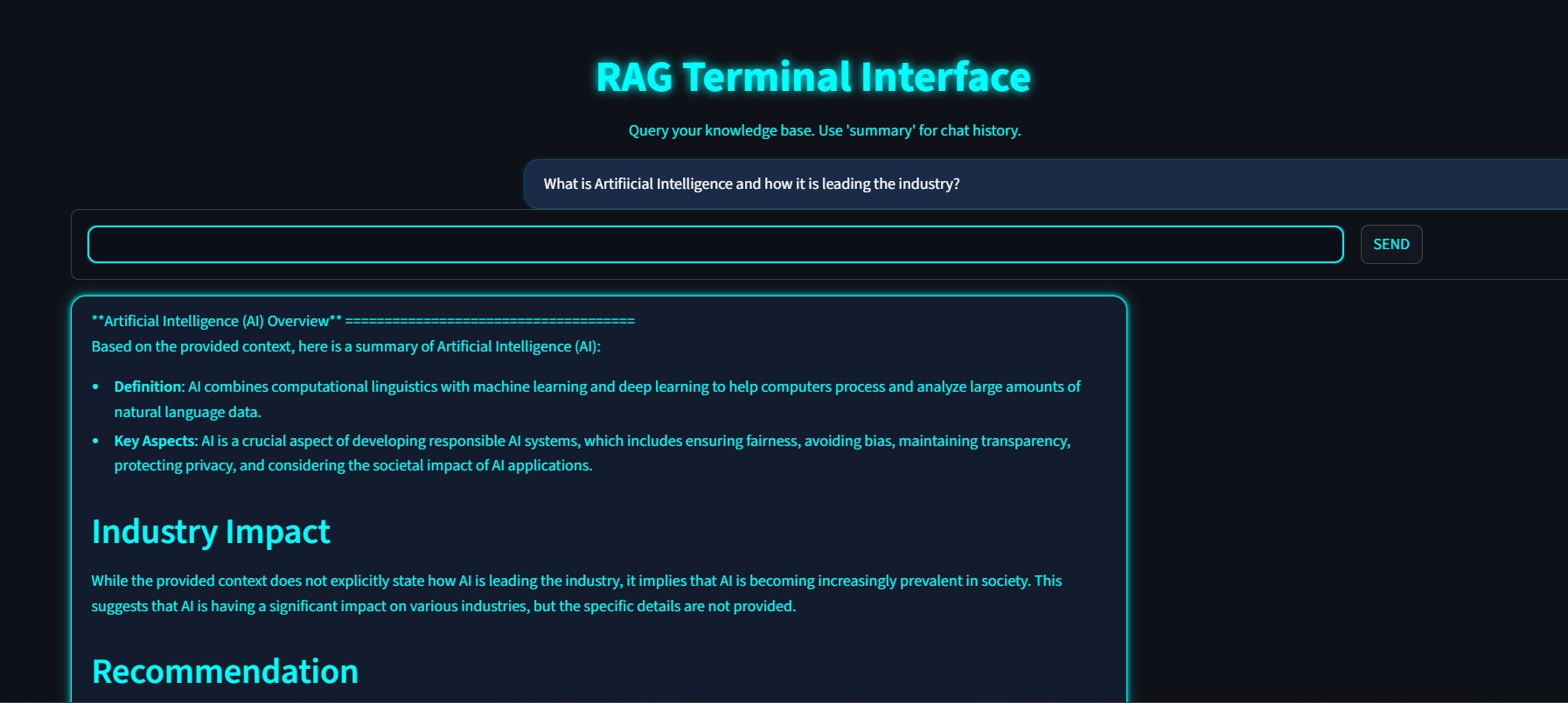
Task: Click the row of equals signs divider
Action: coord(490,321)
